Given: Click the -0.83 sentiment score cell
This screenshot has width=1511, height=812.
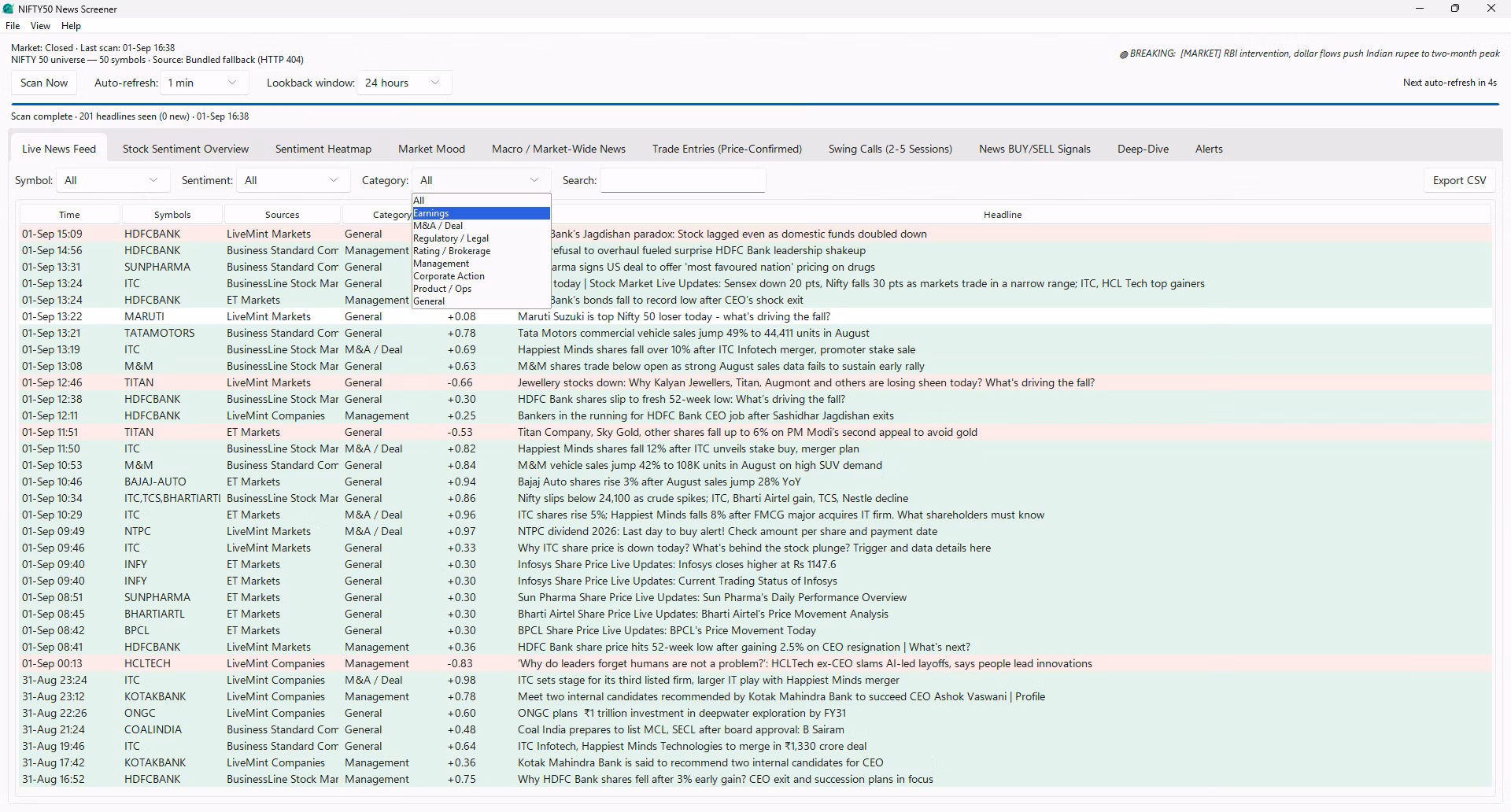Looking at the screenshot, I should click(460, 663).
